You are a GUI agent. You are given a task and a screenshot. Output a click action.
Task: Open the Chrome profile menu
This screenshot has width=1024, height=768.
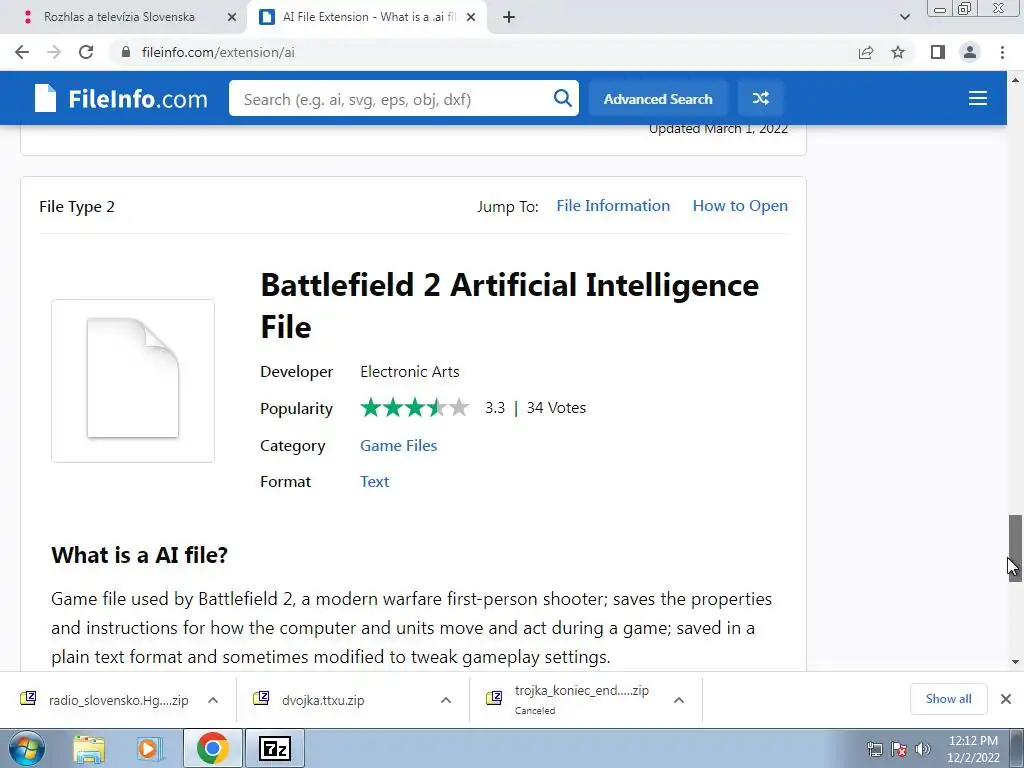pyautogui.click(x=970, y=52)
